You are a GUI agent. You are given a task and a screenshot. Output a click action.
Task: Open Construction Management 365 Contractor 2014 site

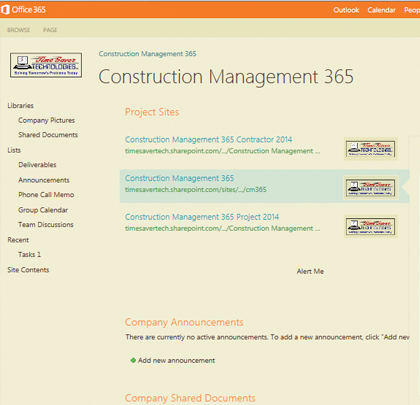208,139
